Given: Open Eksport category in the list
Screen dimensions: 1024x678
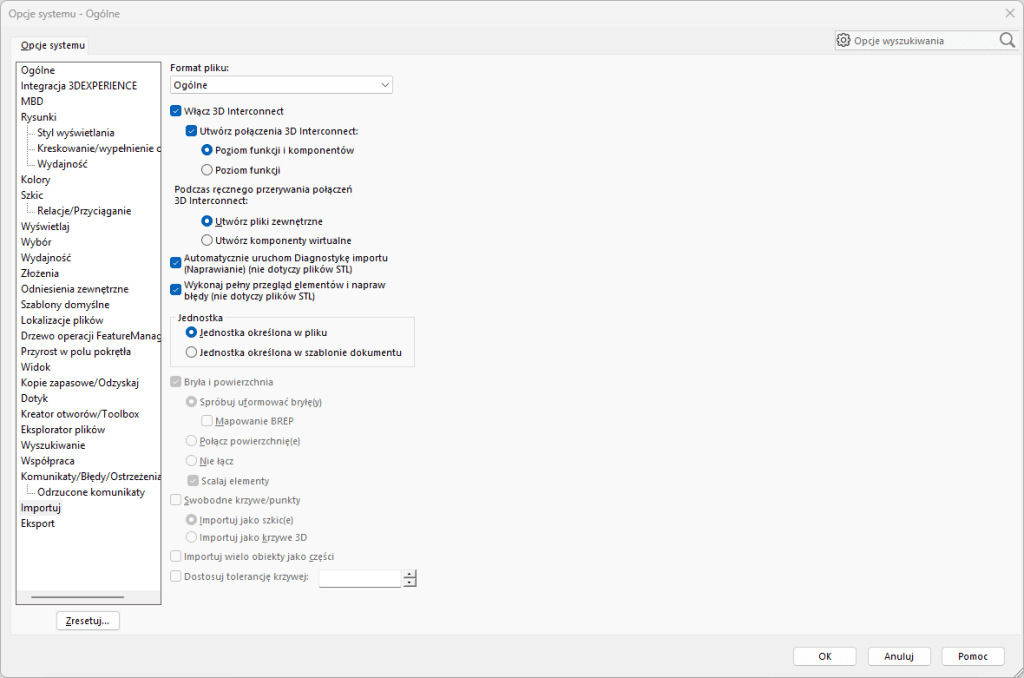Looking at the screenshot, I should [x=38, y=523].
